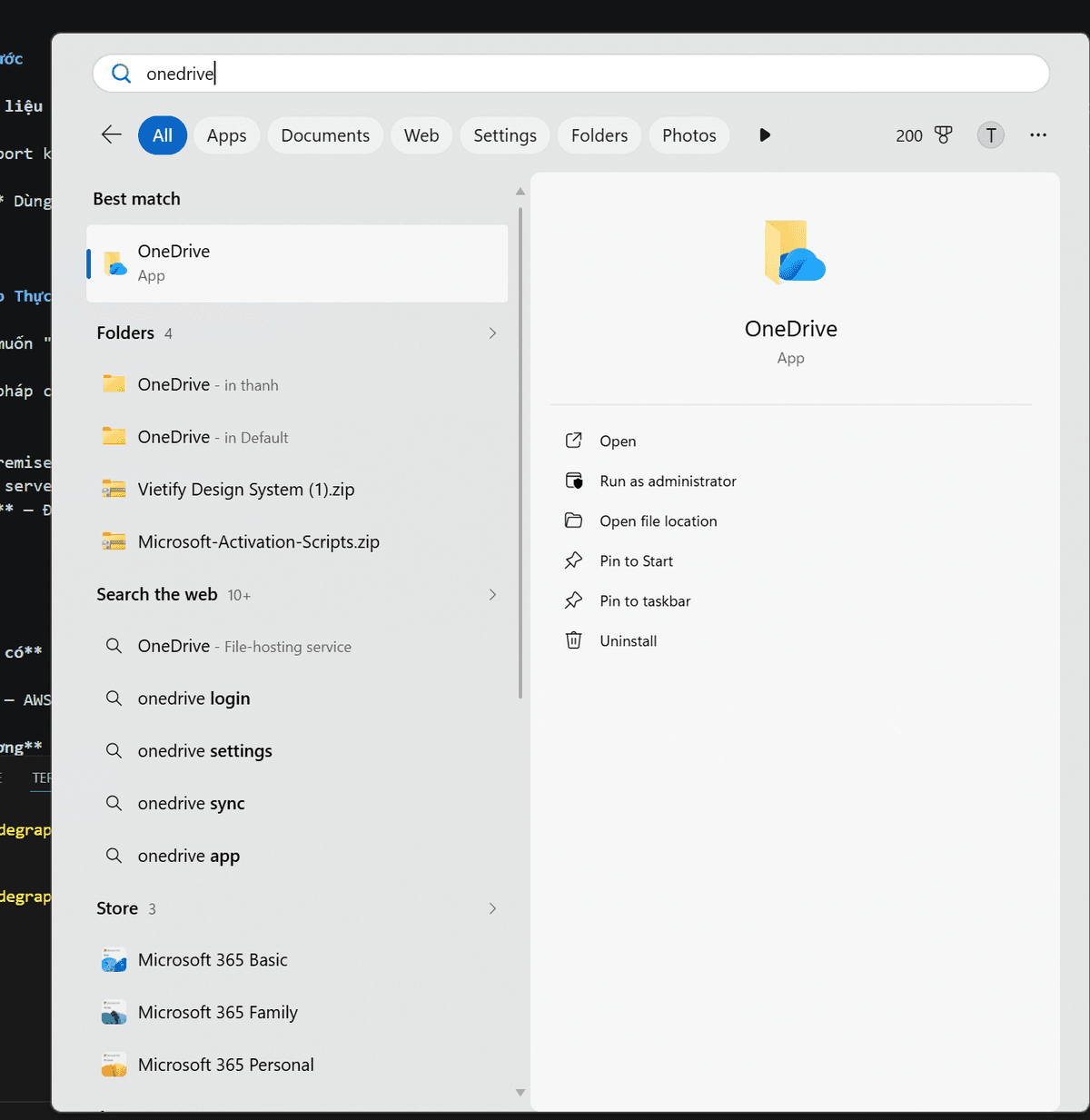
Task: Click the Microsoft 365 Basic store icon
Action: tap(114, 960)
